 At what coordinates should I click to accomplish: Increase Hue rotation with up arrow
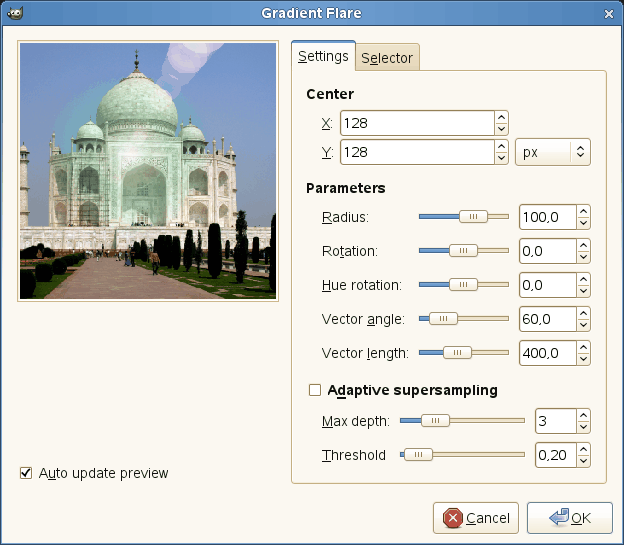pyautogui.click(x=583, y=279)
